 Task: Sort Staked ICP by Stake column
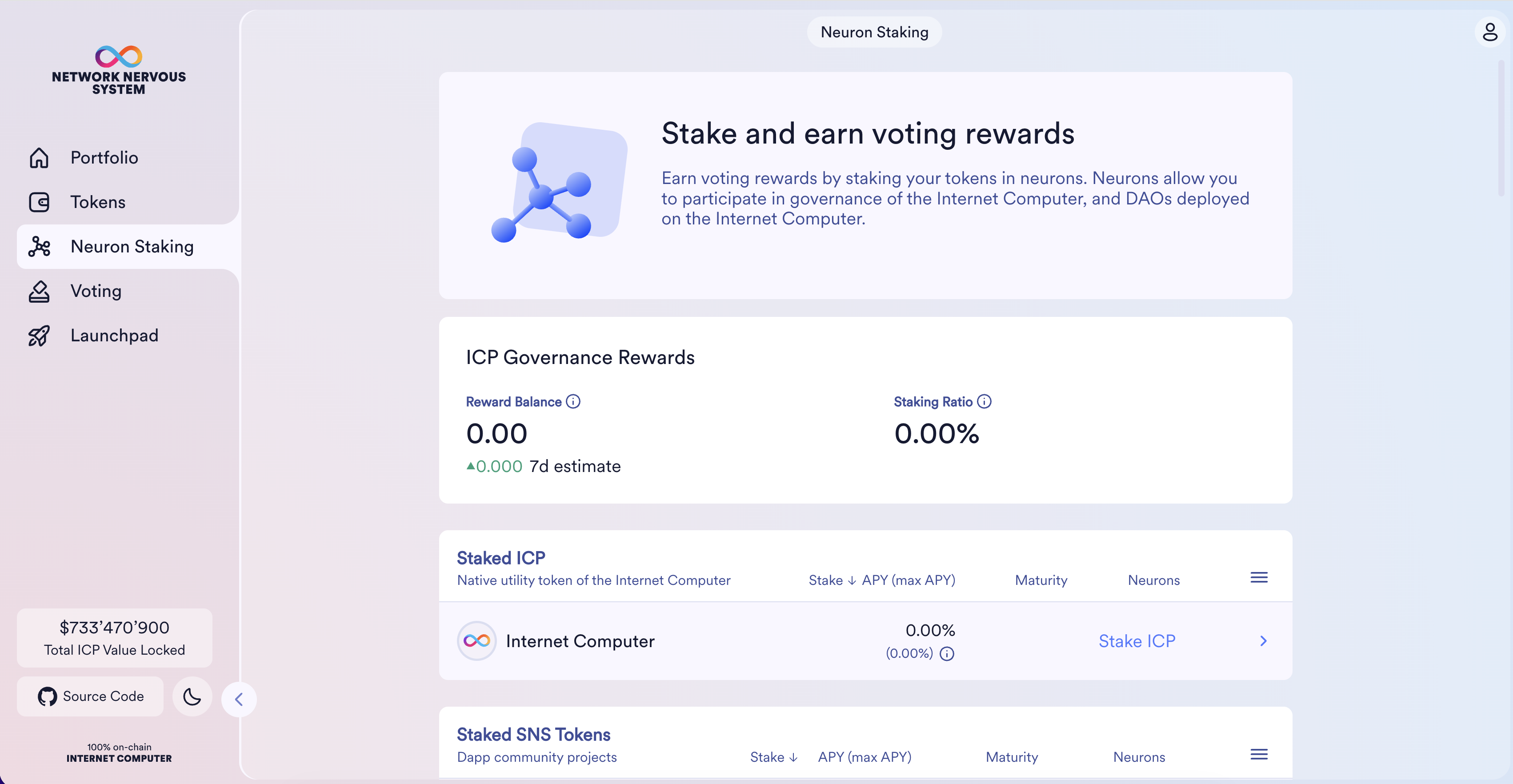[x=832, y=580]
